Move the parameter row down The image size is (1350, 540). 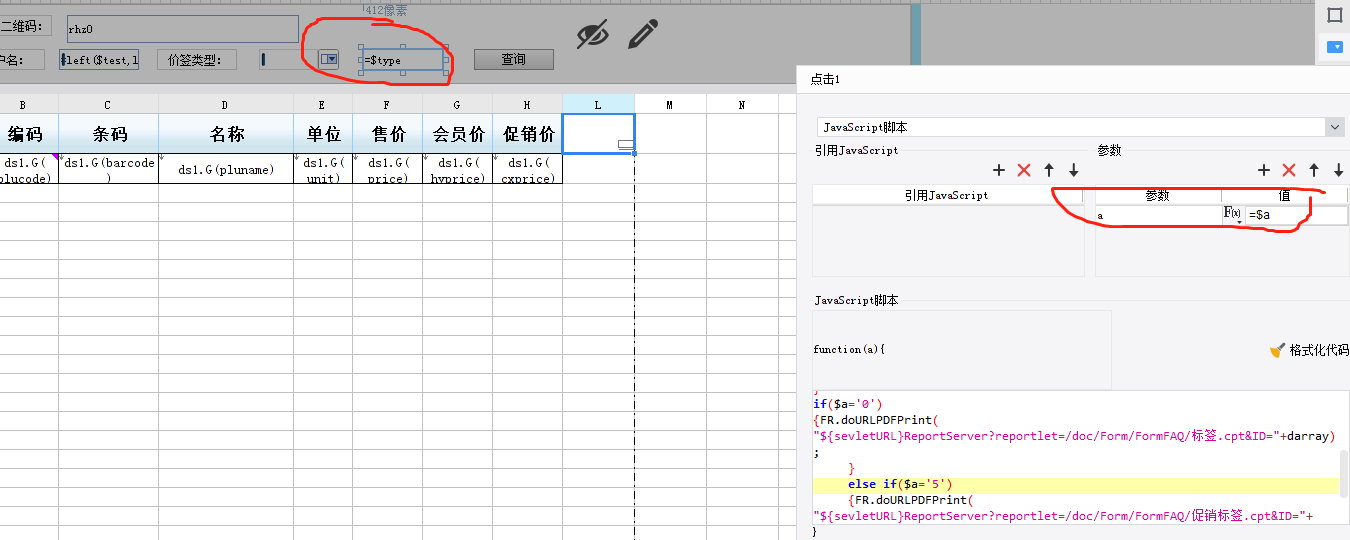[x=1339, y=170]
